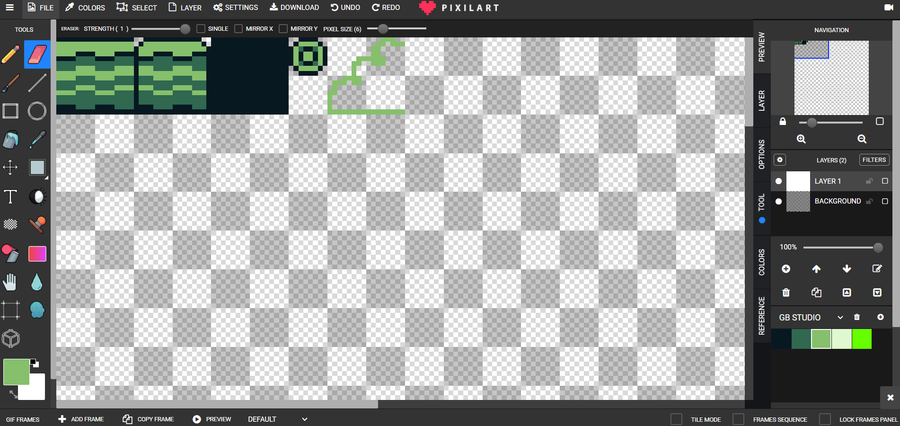Duplicate the layer with copy icon

[816, 293]
